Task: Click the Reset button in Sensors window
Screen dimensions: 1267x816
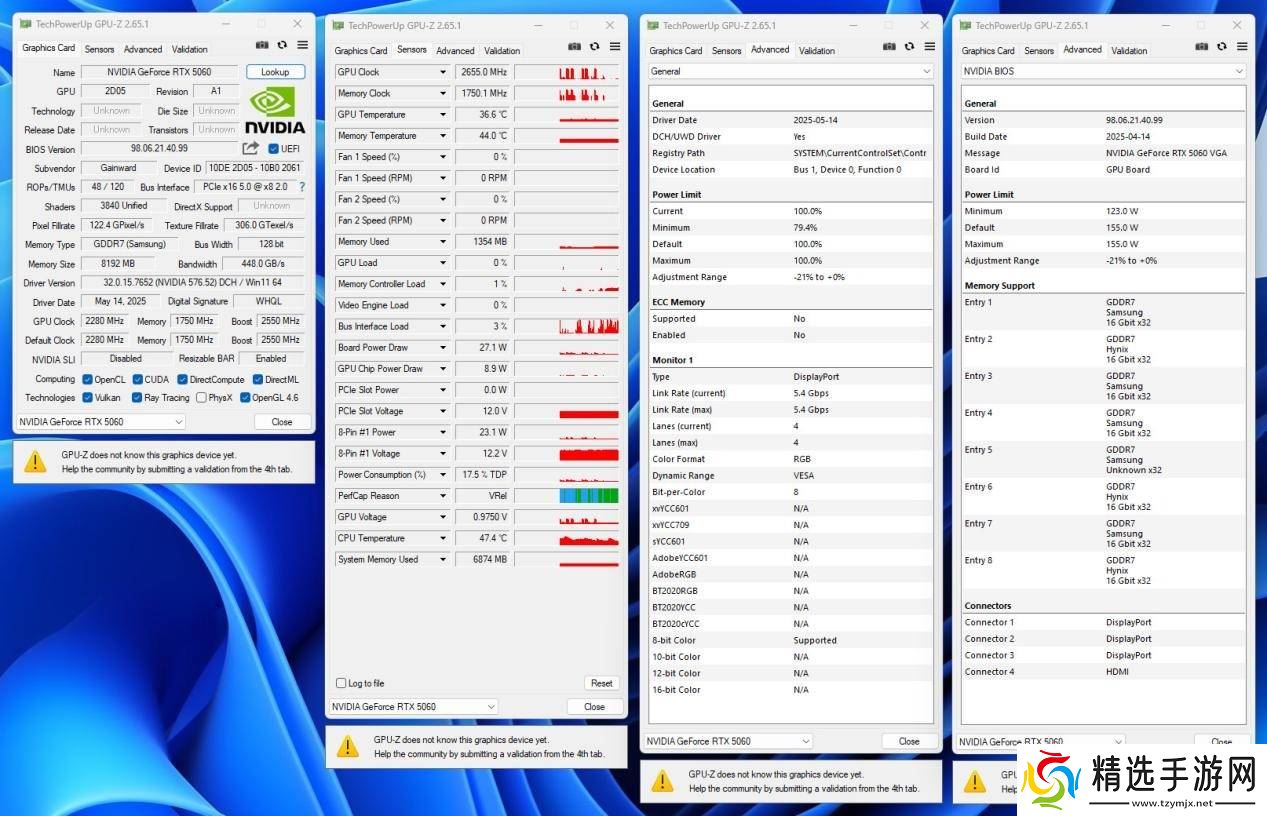Action: [x=601, y=683]
